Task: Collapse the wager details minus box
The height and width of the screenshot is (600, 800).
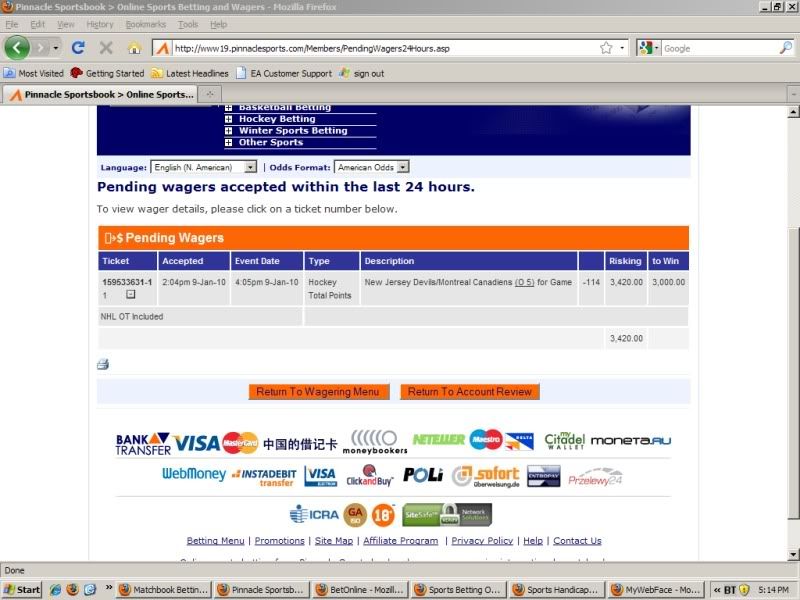Action: point(131,294)
